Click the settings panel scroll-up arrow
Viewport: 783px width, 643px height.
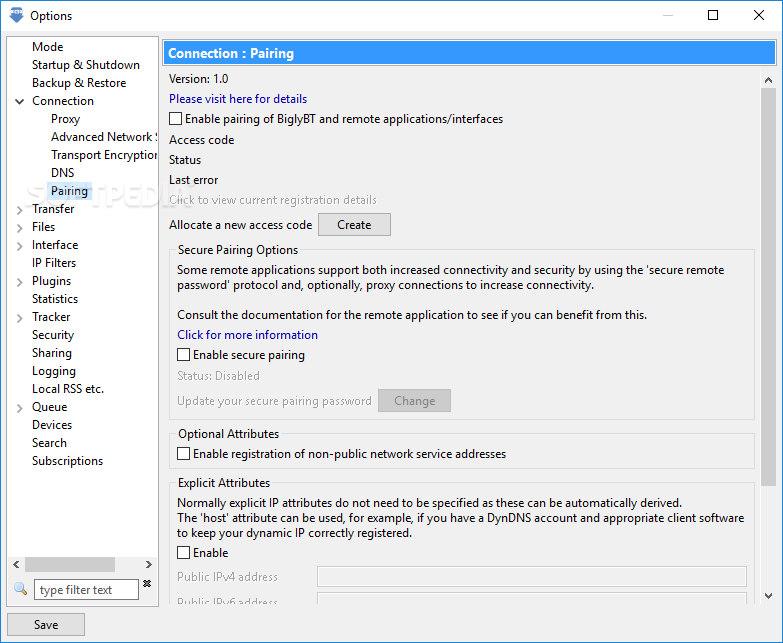768,80
